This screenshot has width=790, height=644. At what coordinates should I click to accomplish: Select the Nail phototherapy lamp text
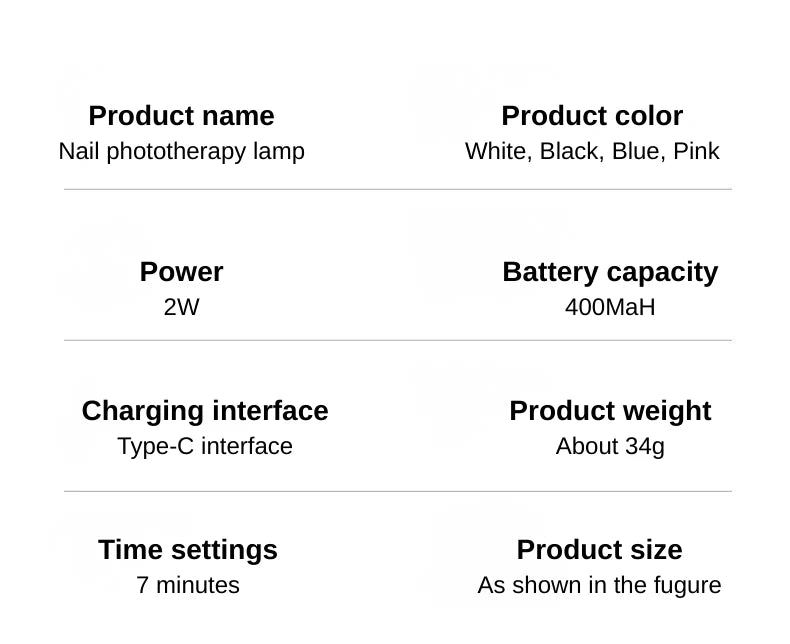click(x=181, y=151)
